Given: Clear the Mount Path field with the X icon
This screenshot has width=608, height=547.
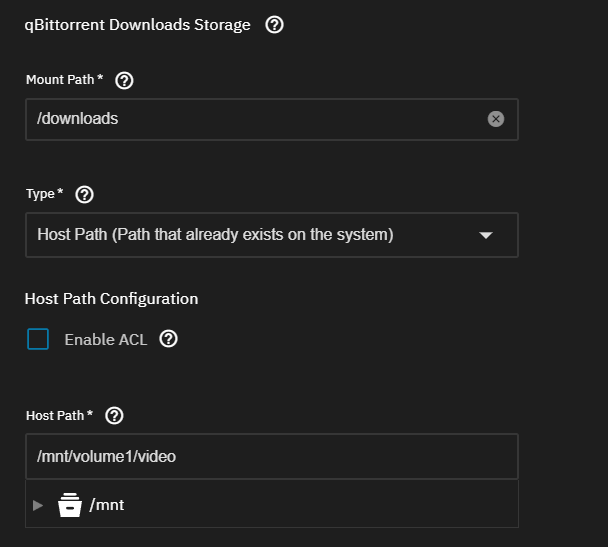Looking at the screenshot, I should [496, 119].
